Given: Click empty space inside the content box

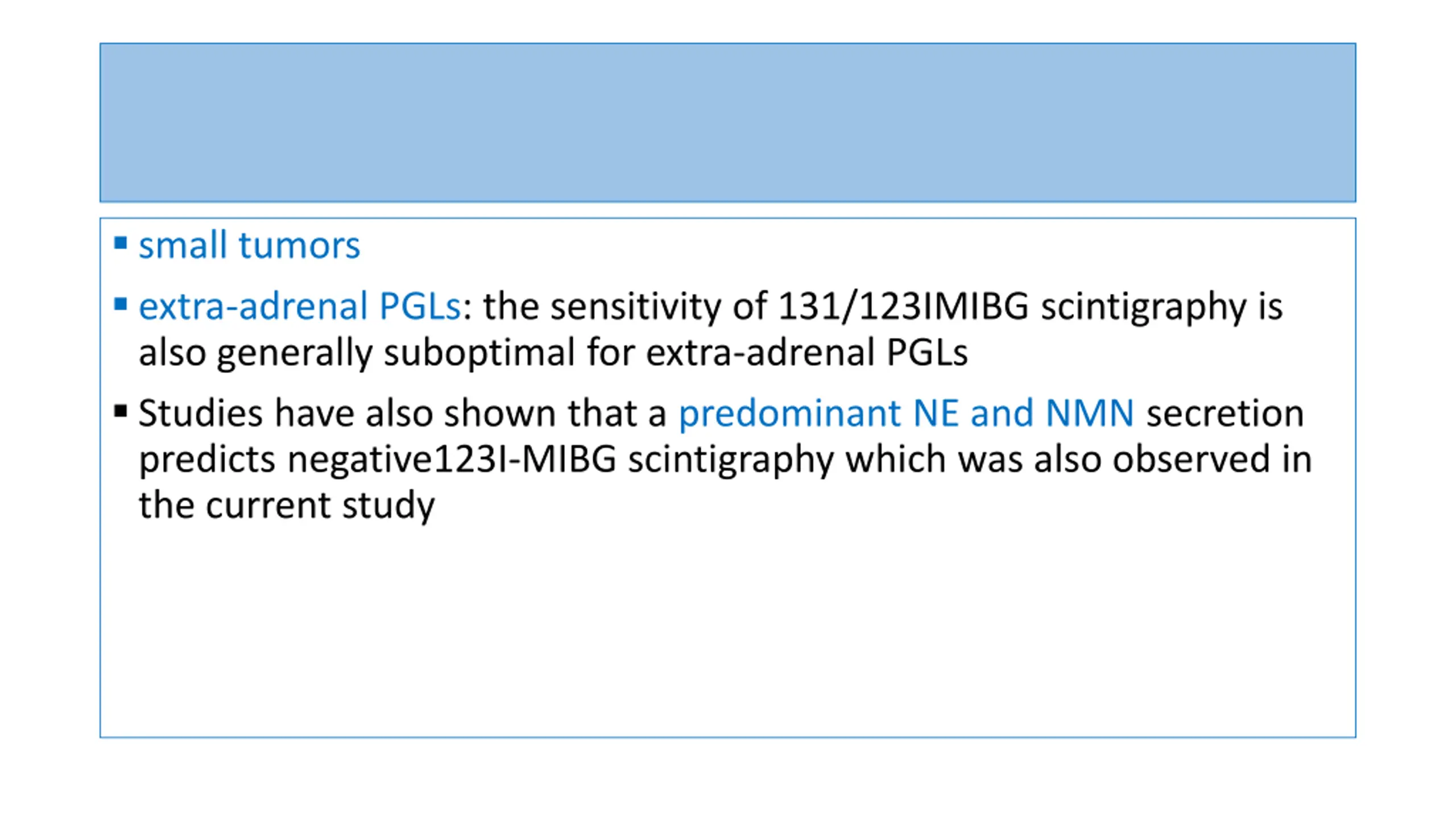Looking at the screenshot, I should [x=727, y=631].
